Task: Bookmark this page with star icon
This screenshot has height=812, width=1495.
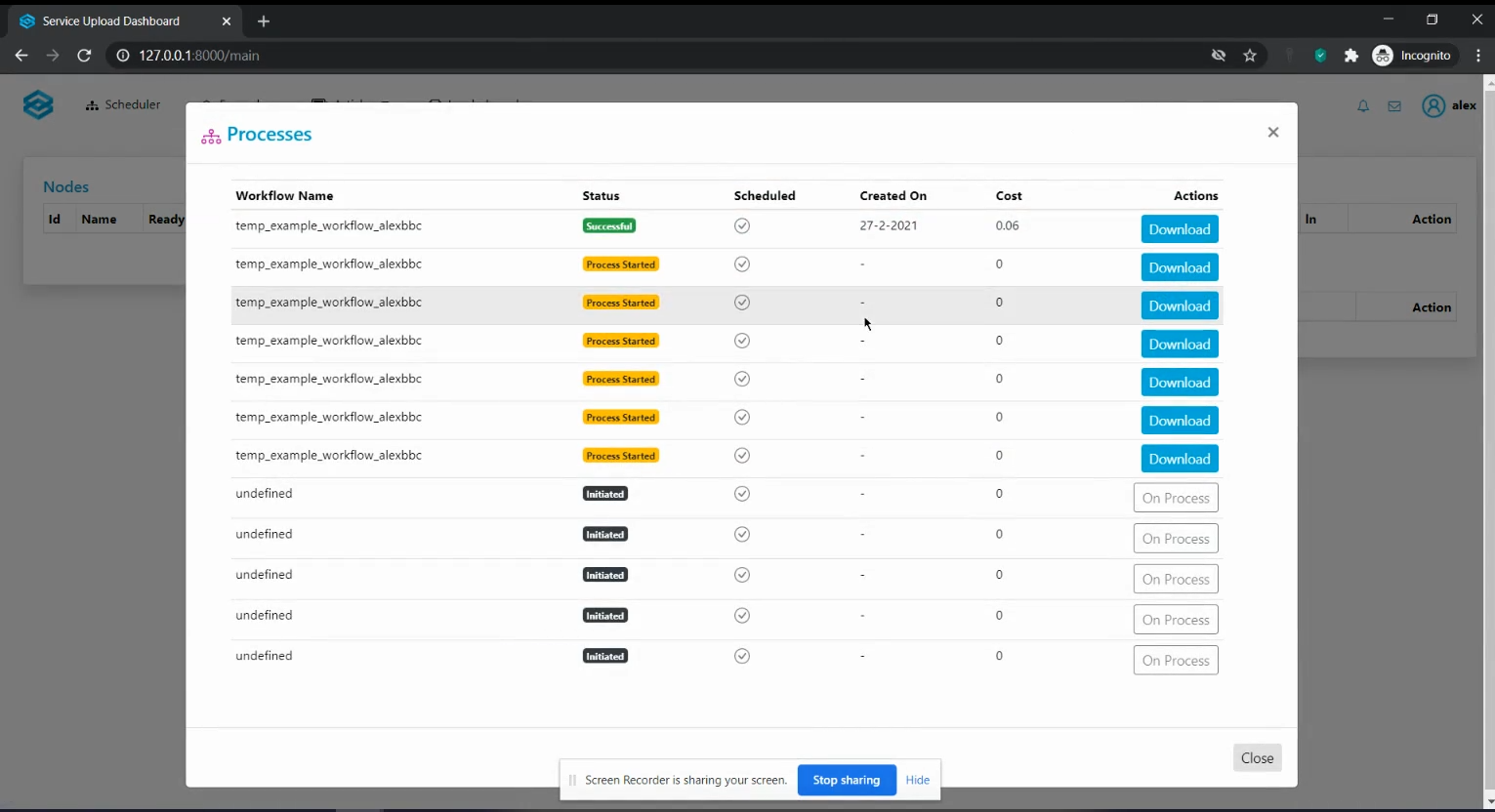Action: 1249,56
